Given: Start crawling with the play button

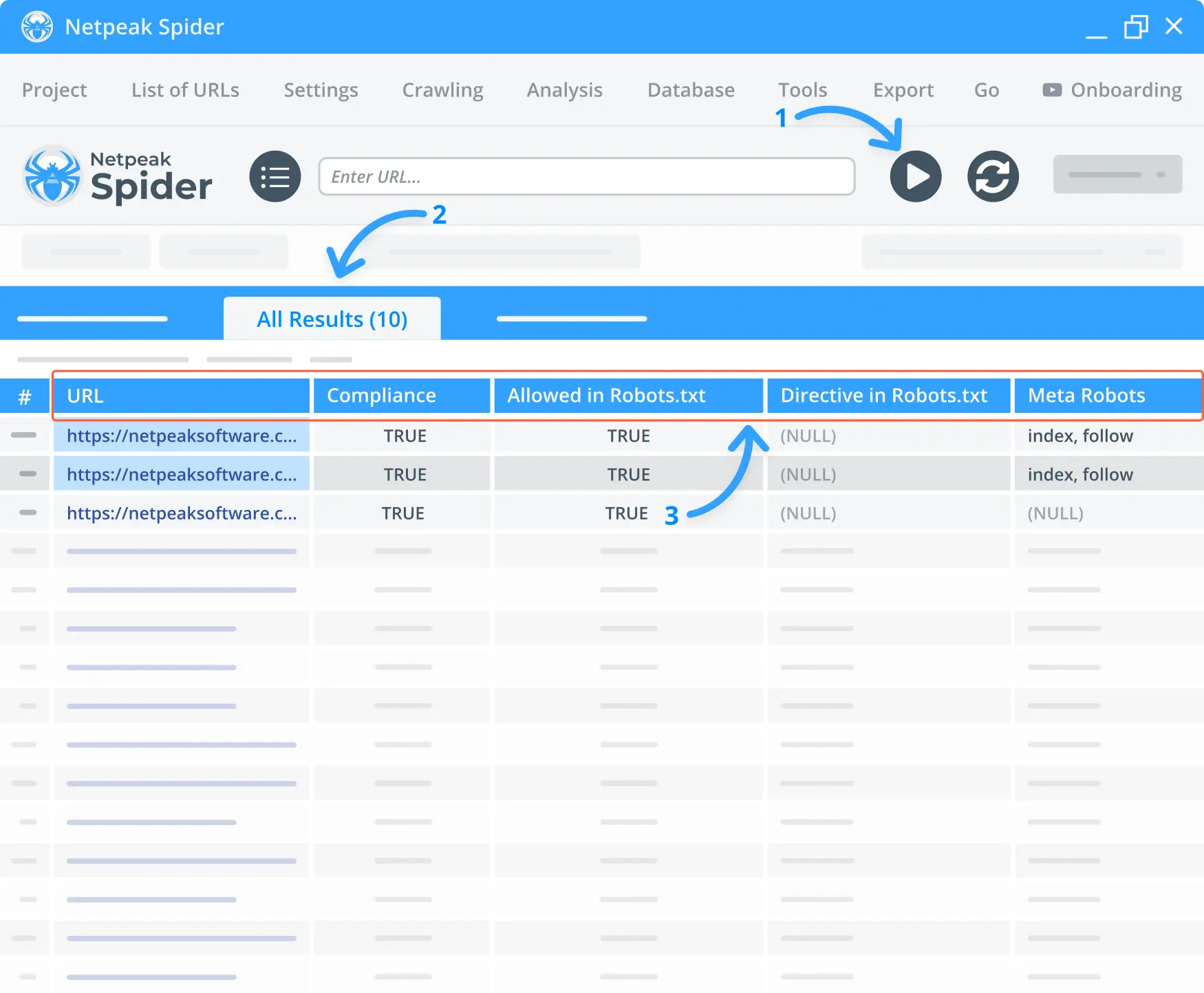Looking at the screenshot, I should tap(915, 176).
